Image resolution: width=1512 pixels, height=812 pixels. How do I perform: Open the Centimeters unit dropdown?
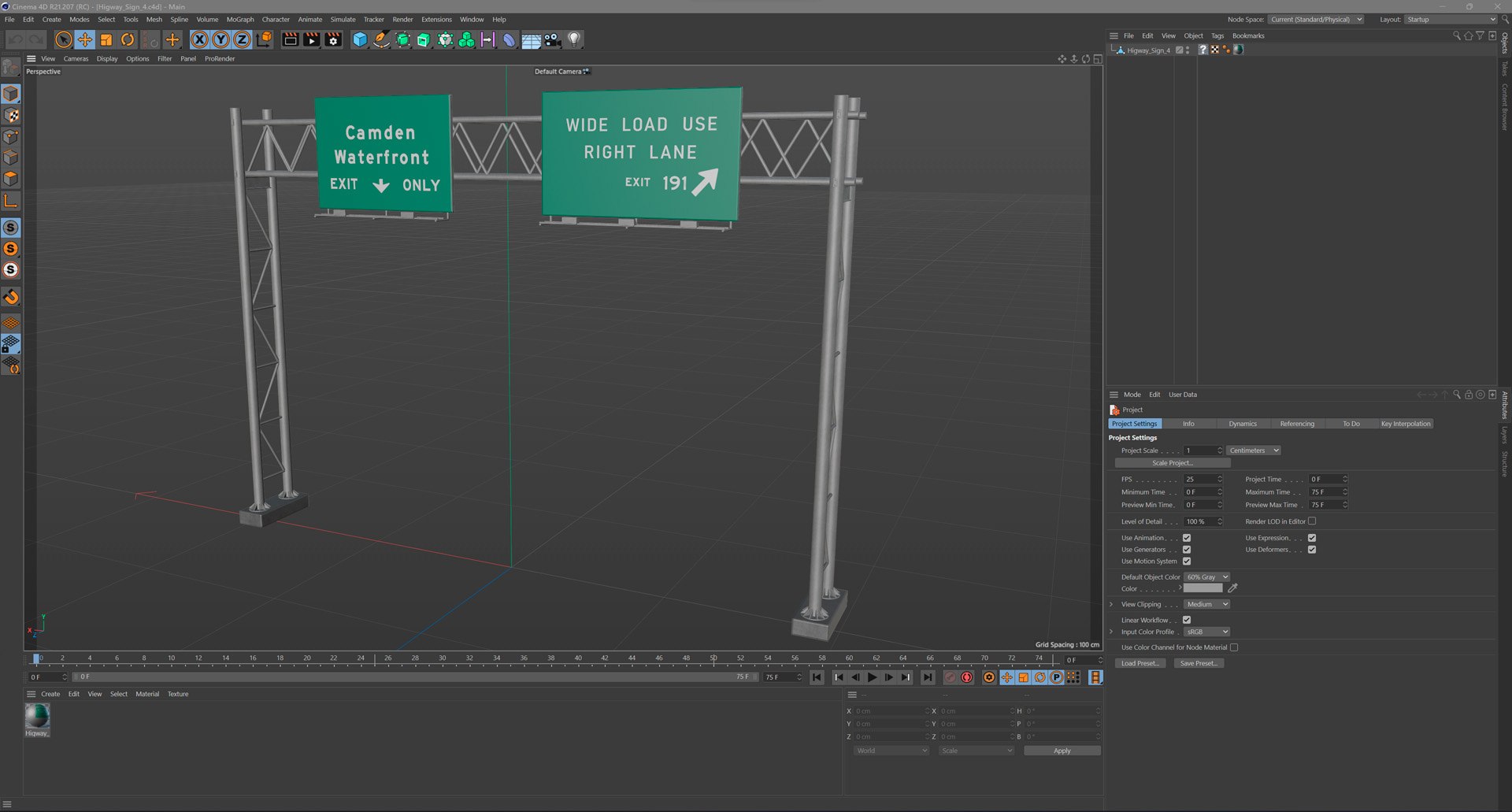pyautogui.click(x=1254, y=450)
